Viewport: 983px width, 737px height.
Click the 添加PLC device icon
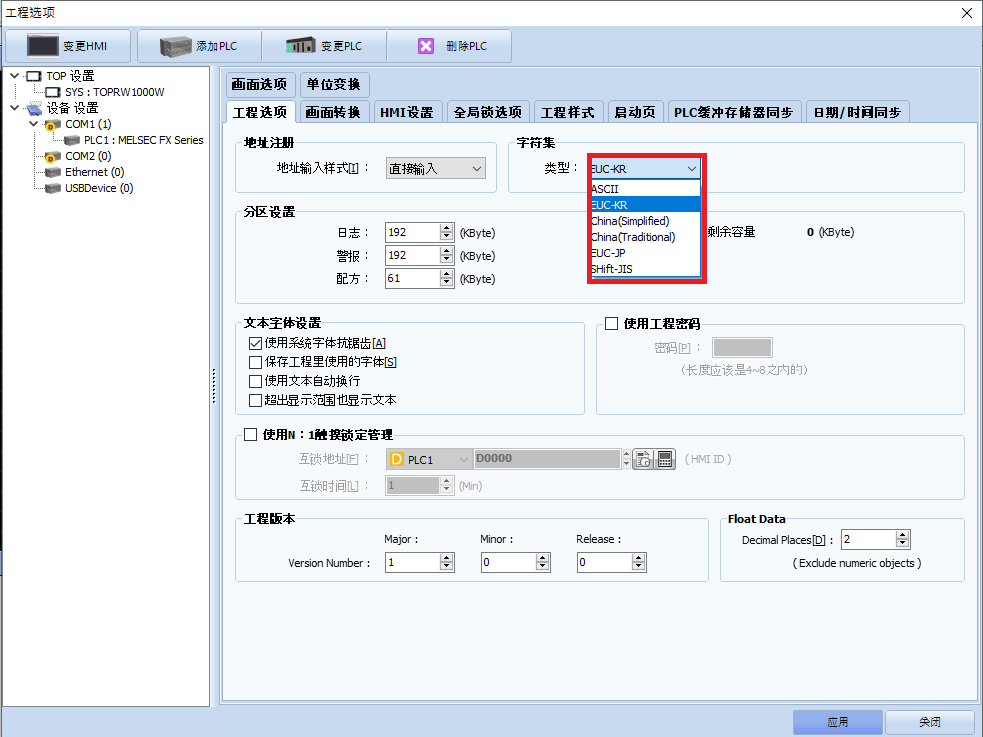[x=176, y=46]
